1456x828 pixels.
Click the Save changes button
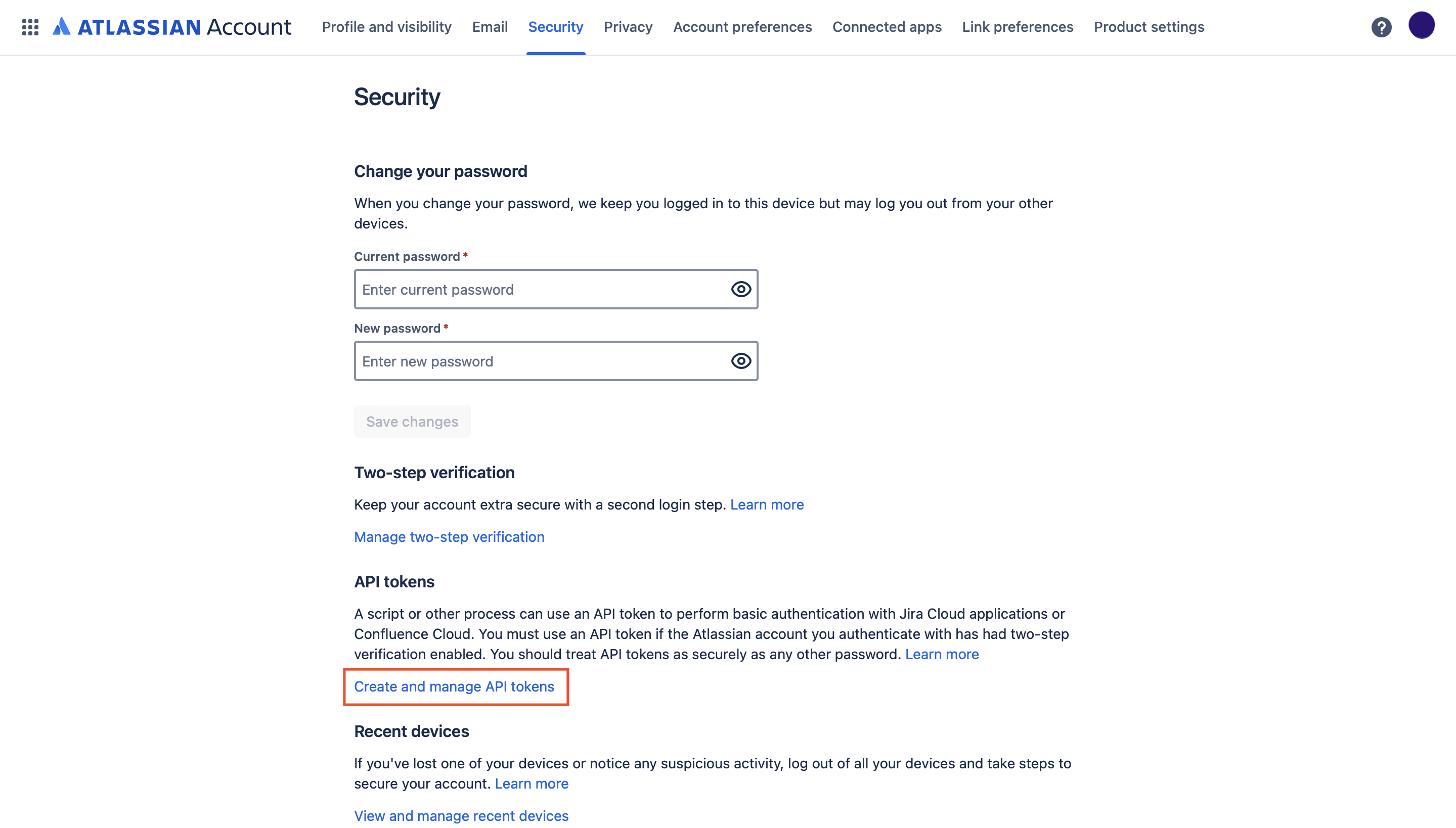[412, 422]
